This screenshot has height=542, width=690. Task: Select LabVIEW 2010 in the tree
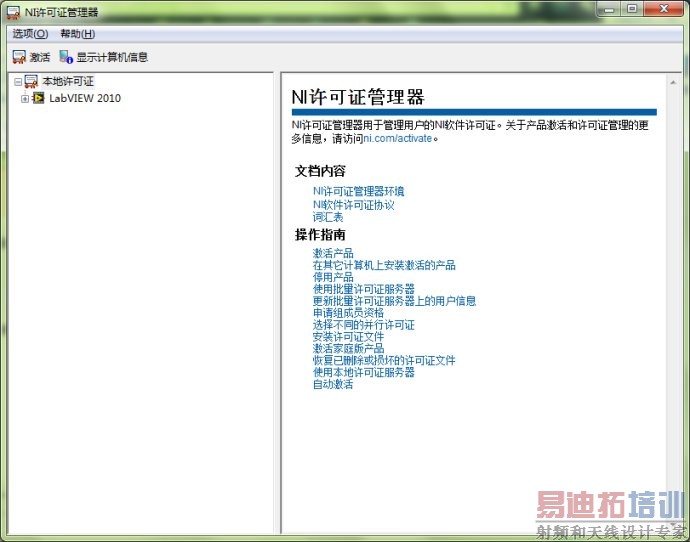click(x=85, y=98)
